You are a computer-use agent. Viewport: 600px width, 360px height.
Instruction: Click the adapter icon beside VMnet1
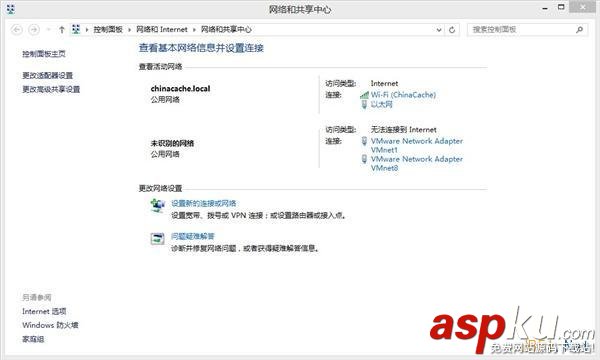[364, 141]
